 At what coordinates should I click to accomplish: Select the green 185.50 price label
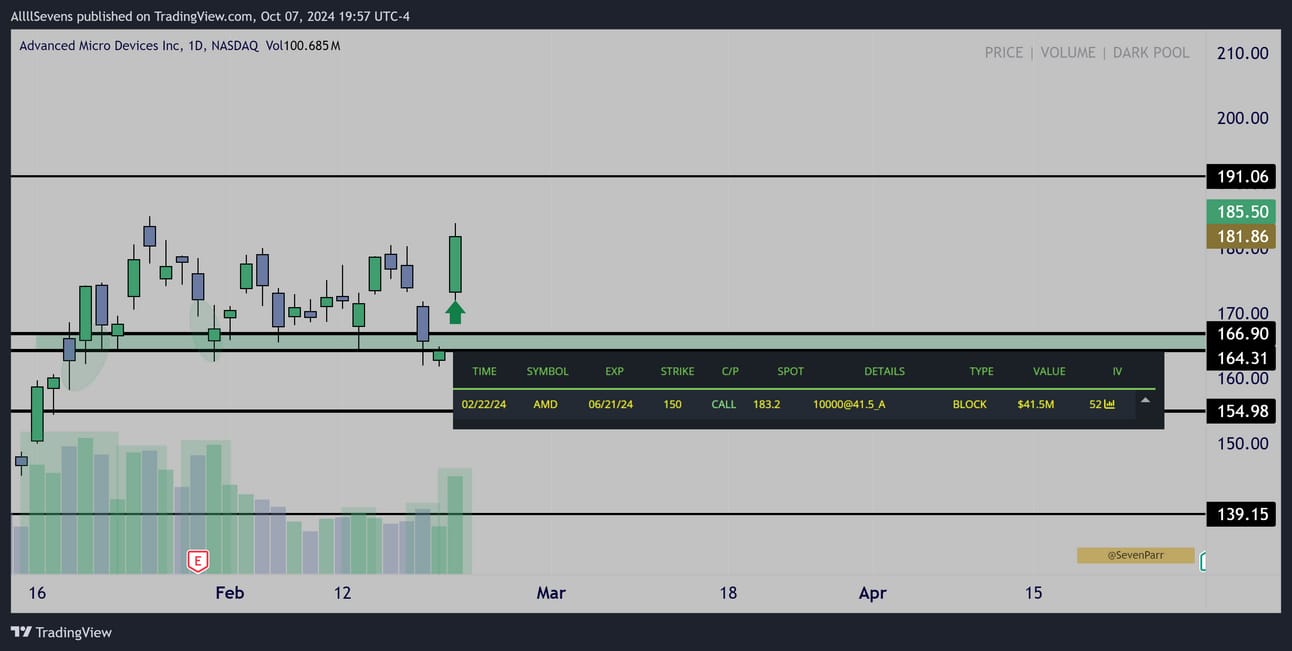(1241, 212)
